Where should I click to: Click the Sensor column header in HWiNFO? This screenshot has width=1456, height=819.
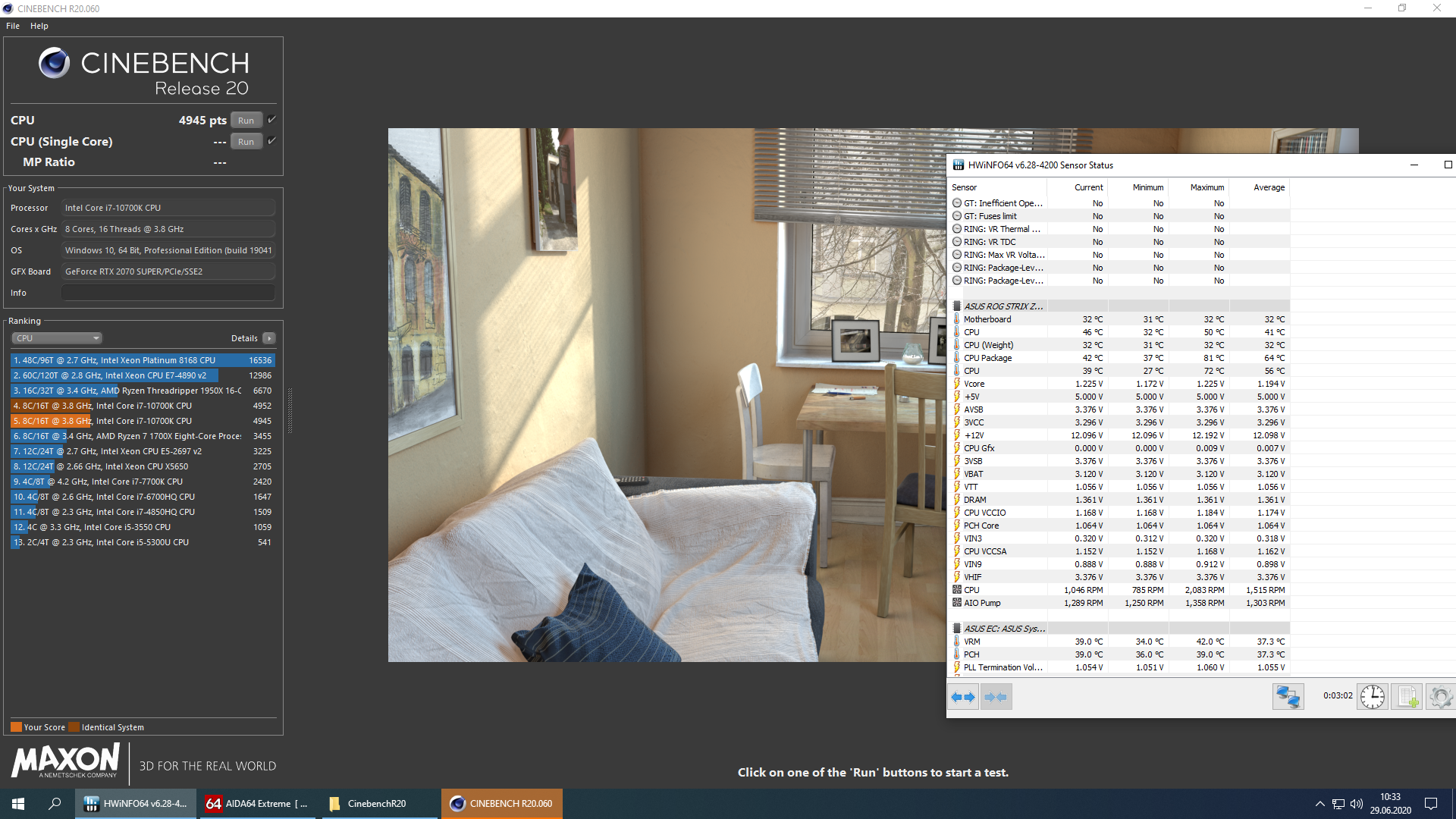[x=998, y=187]
